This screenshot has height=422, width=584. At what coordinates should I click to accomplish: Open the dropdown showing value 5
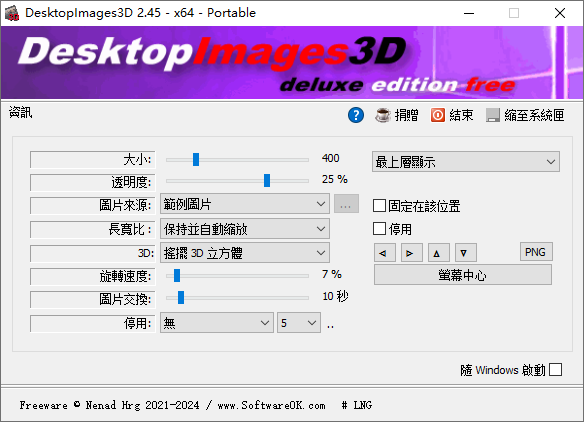tap(299, 323)
